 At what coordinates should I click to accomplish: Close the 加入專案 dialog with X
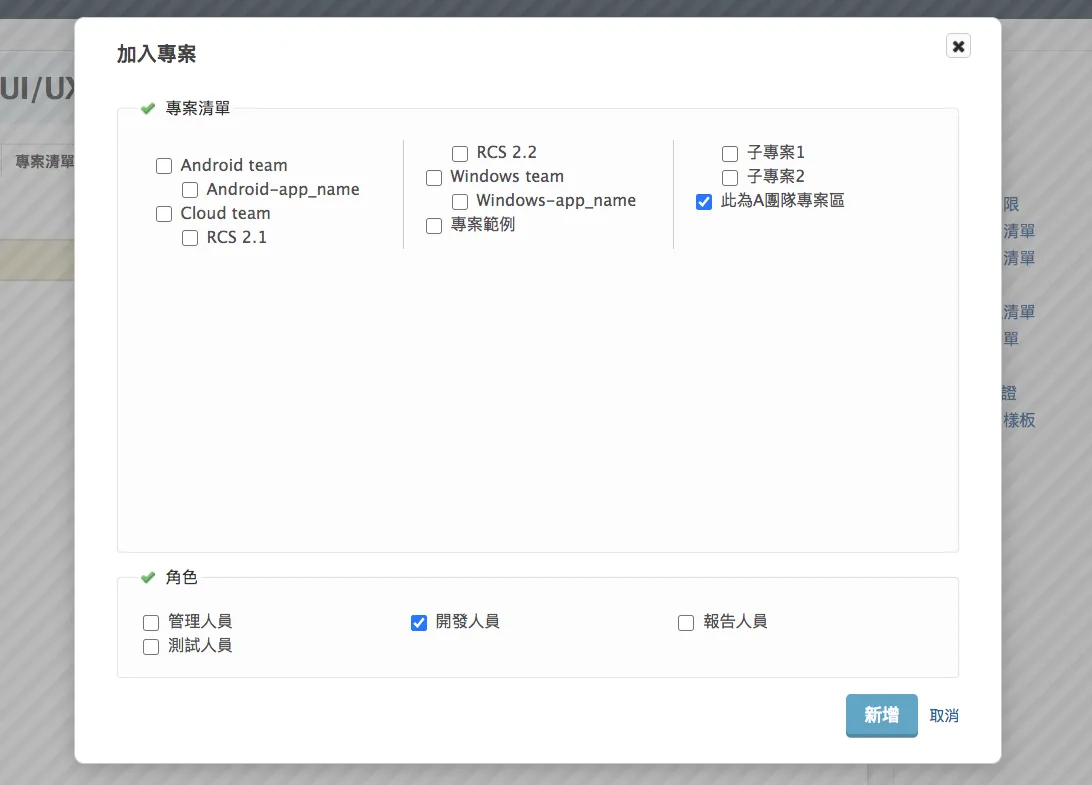pos(958,46)
